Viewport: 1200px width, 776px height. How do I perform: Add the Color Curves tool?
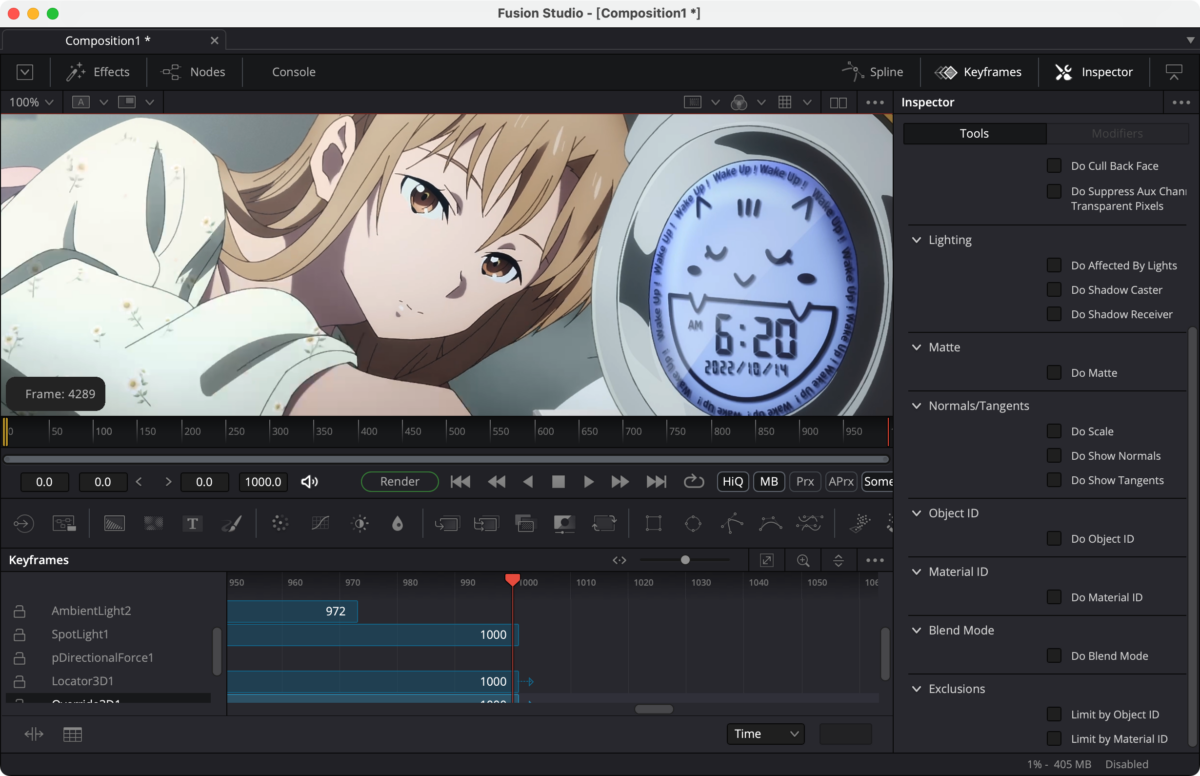coord(320,523)
